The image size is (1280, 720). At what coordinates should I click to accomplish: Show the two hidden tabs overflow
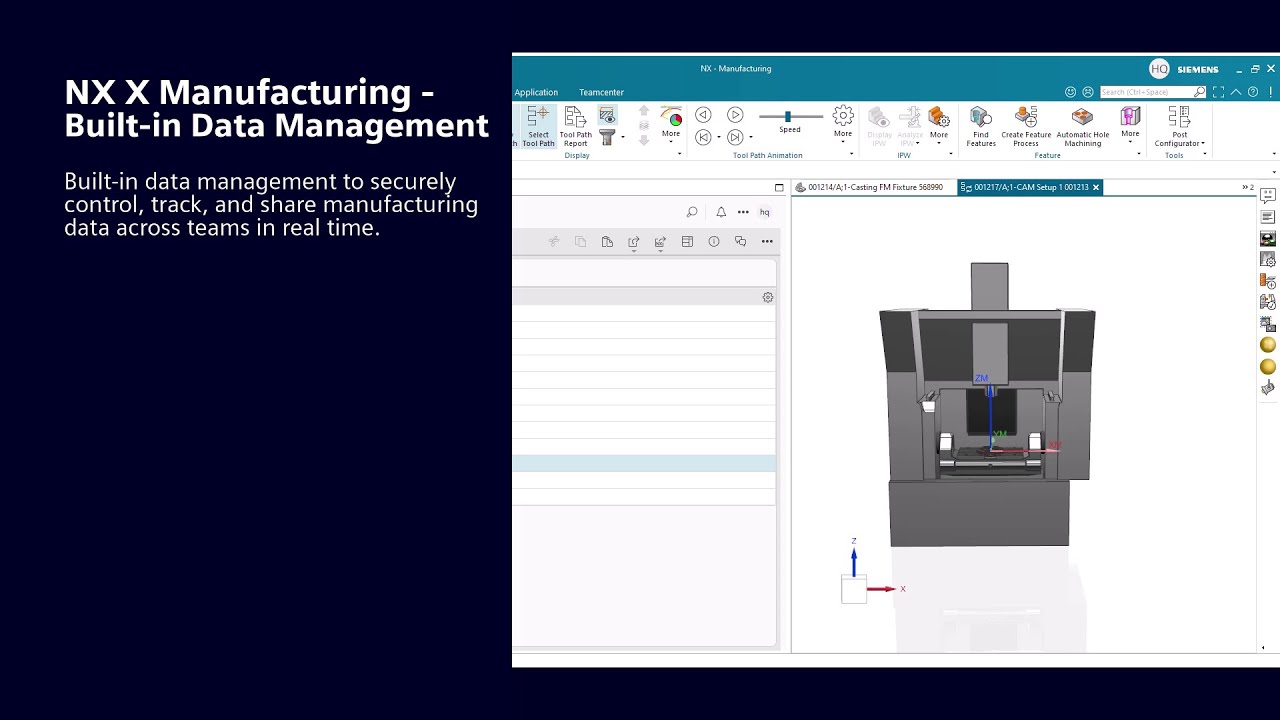click(1248, 187)
